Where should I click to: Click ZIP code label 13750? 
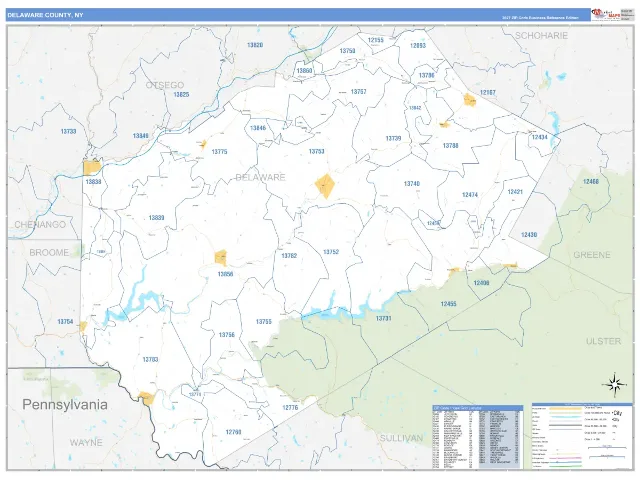click(x=347, y=51)
